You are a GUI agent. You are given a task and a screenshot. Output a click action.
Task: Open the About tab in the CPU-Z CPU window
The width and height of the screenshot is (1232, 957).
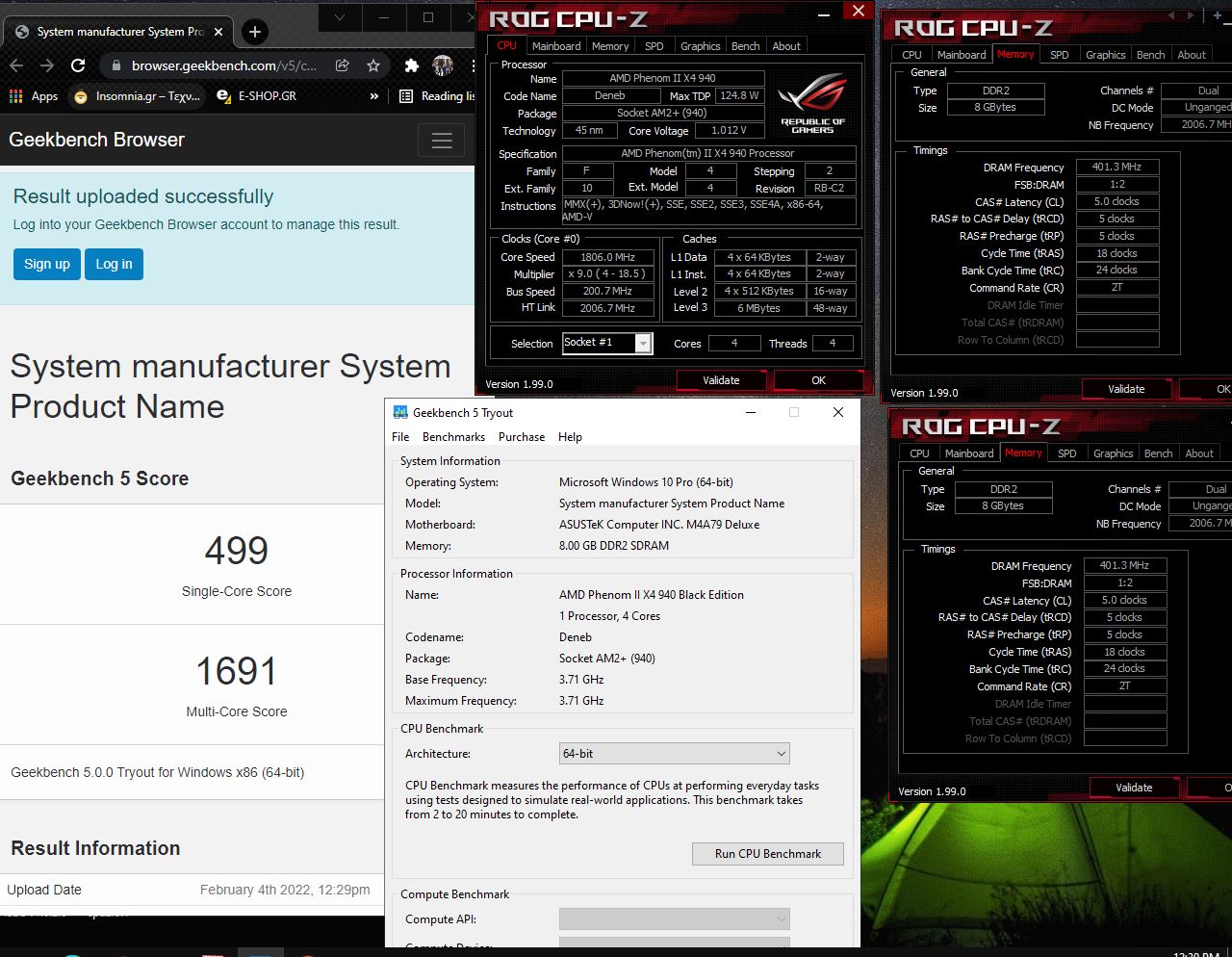(x=786, y=46)
